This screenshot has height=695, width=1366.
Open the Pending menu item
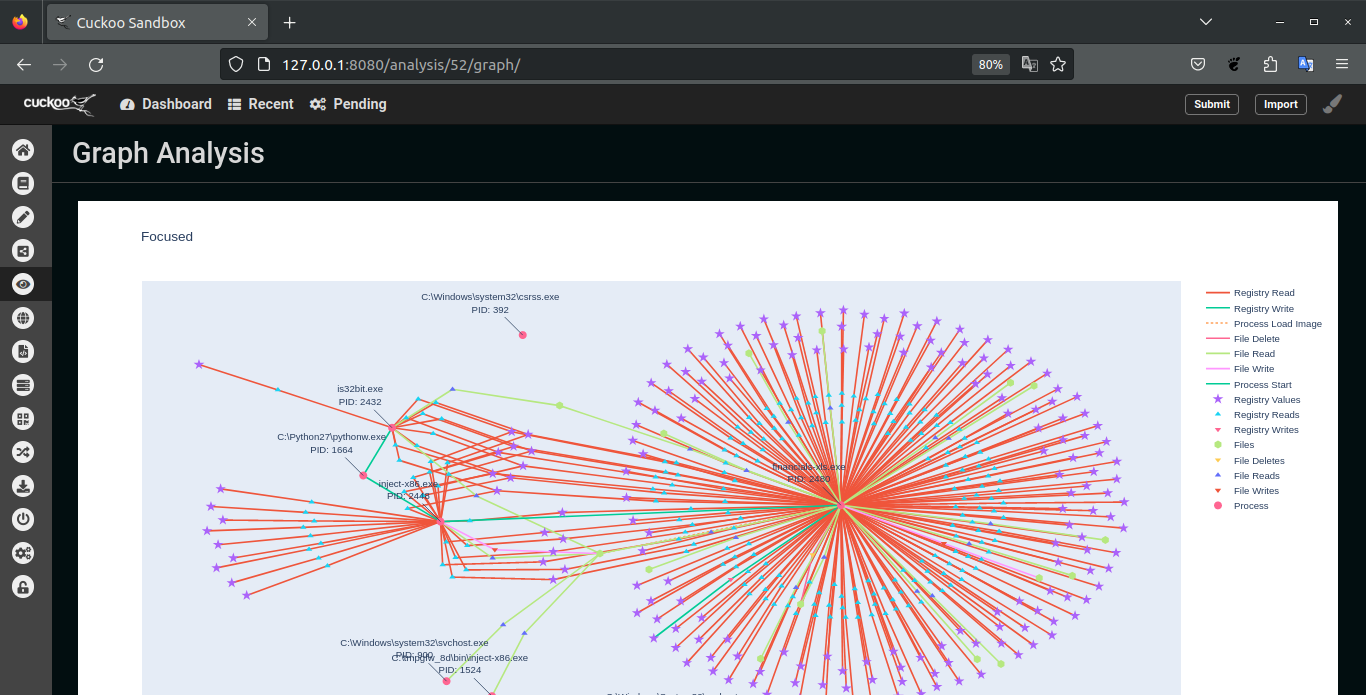point(348,104)
